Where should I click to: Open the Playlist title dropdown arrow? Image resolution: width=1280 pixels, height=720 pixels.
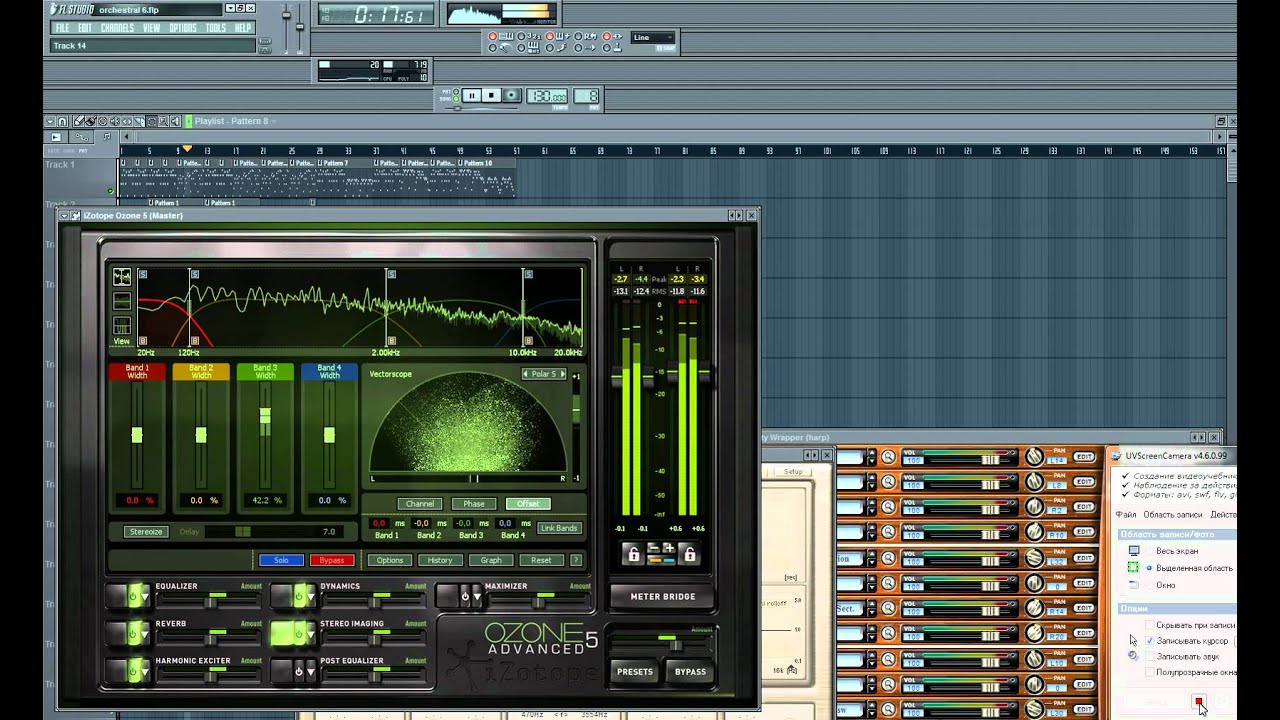click(x=274, y=121)
